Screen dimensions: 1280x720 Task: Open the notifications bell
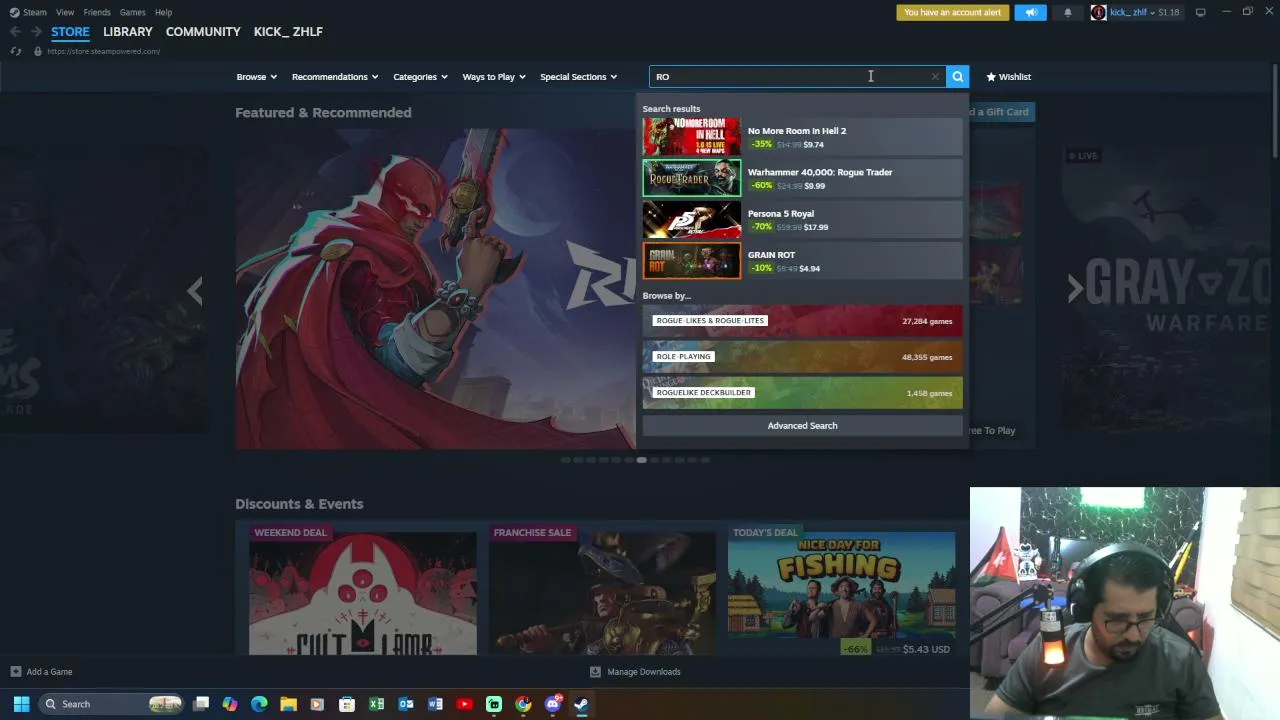coord(1067,13)
